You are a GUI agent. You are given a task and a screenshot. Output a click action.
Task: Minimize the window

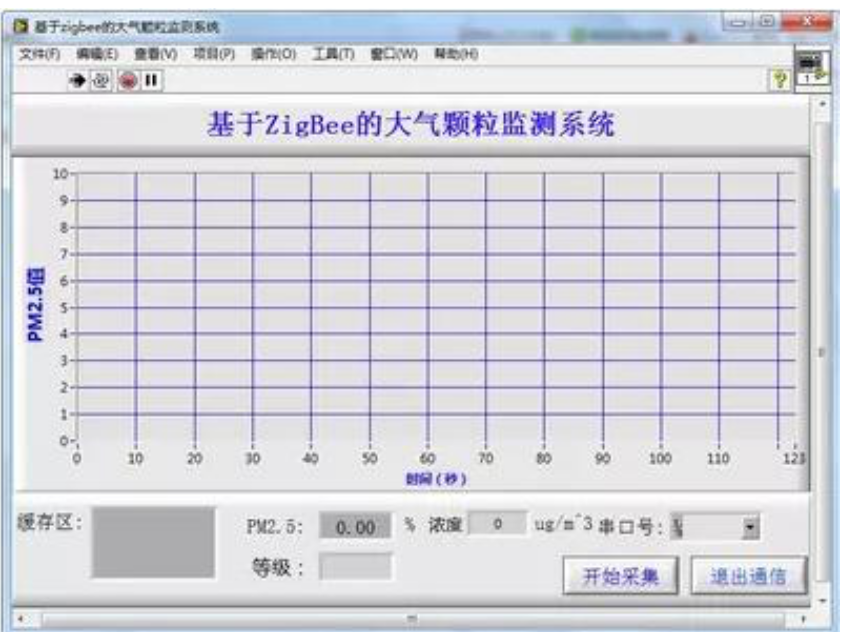(737, 22)
